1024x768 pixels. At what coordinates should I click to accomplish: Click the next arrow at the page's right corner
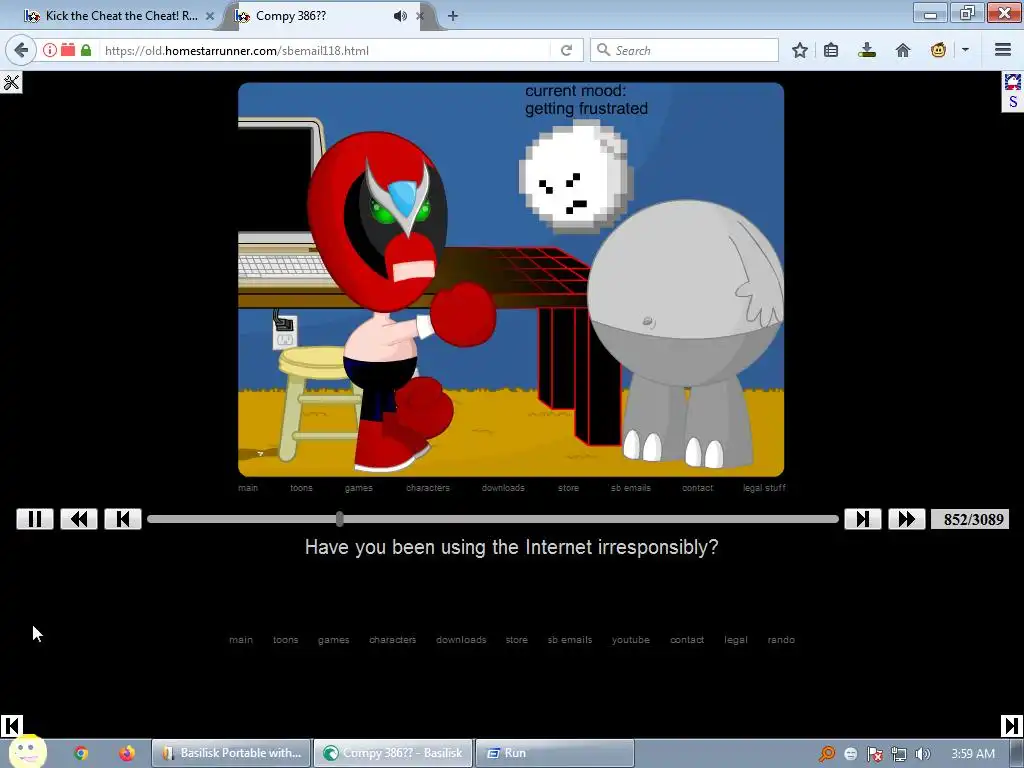pos(1012,726)
